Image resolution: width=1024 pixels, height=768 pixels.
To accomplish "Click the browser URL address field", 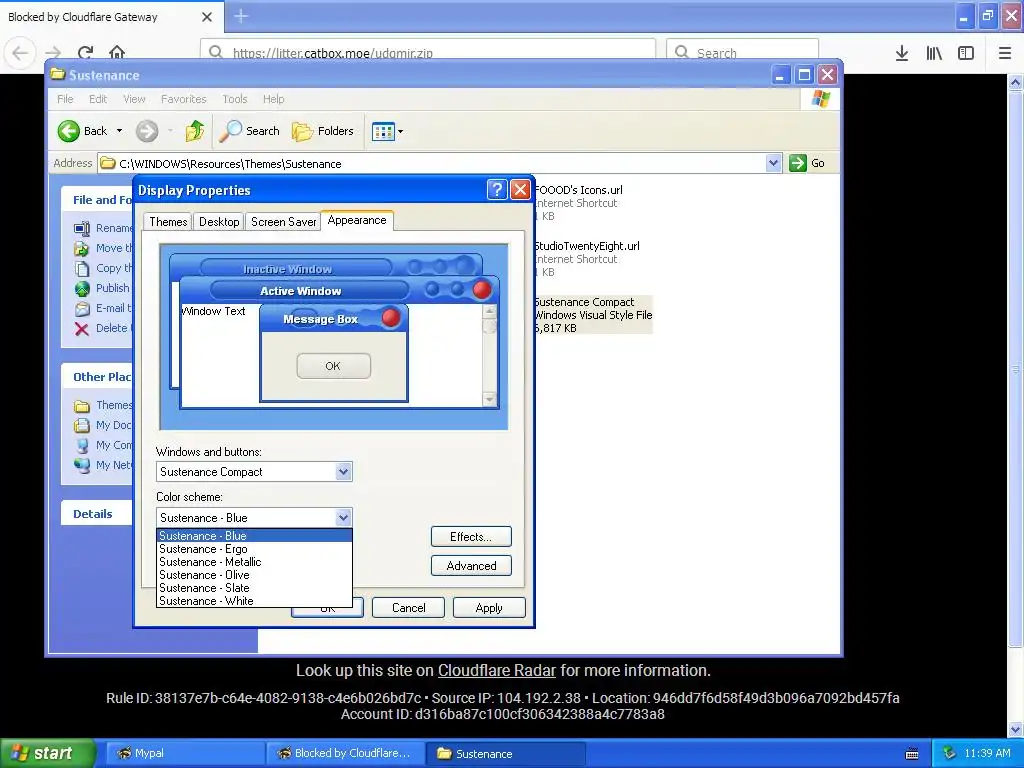I will 428,52.
